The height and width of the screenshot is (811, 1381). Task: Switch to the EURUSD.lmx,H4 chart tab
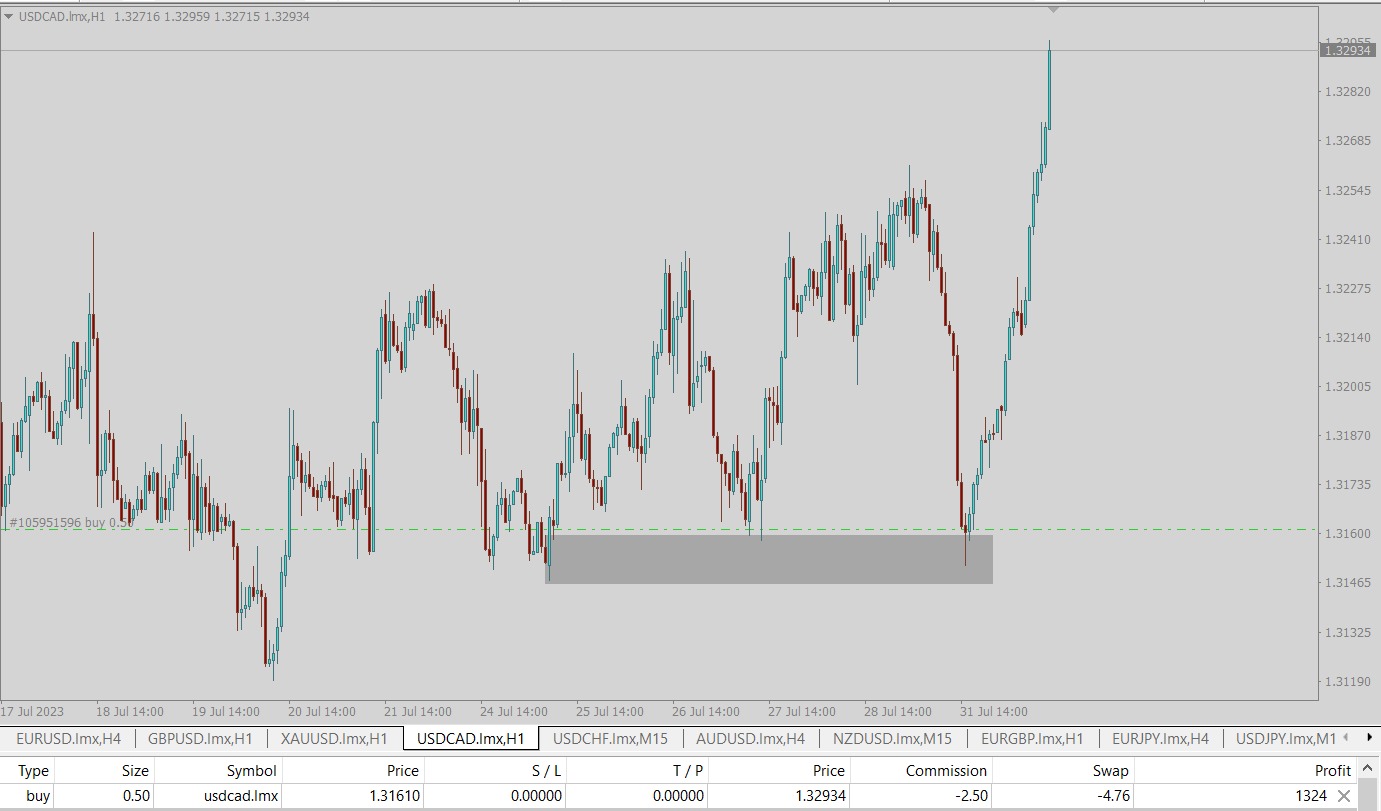(68, 739)
